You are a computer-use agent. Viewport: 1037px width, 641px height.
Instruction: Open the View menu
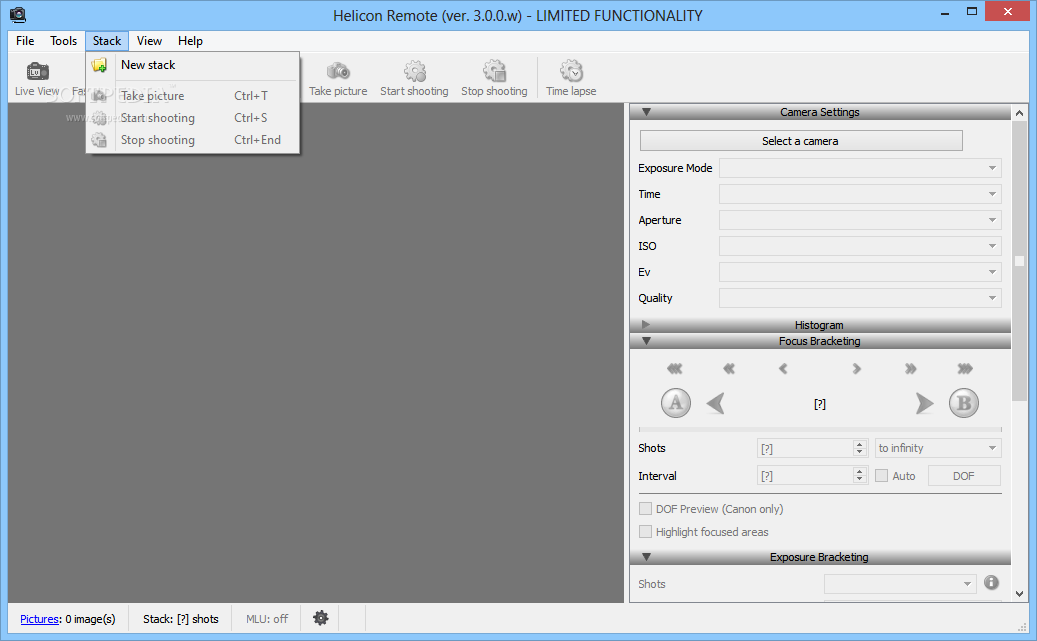pyautogui.click(x=149, y=41)
